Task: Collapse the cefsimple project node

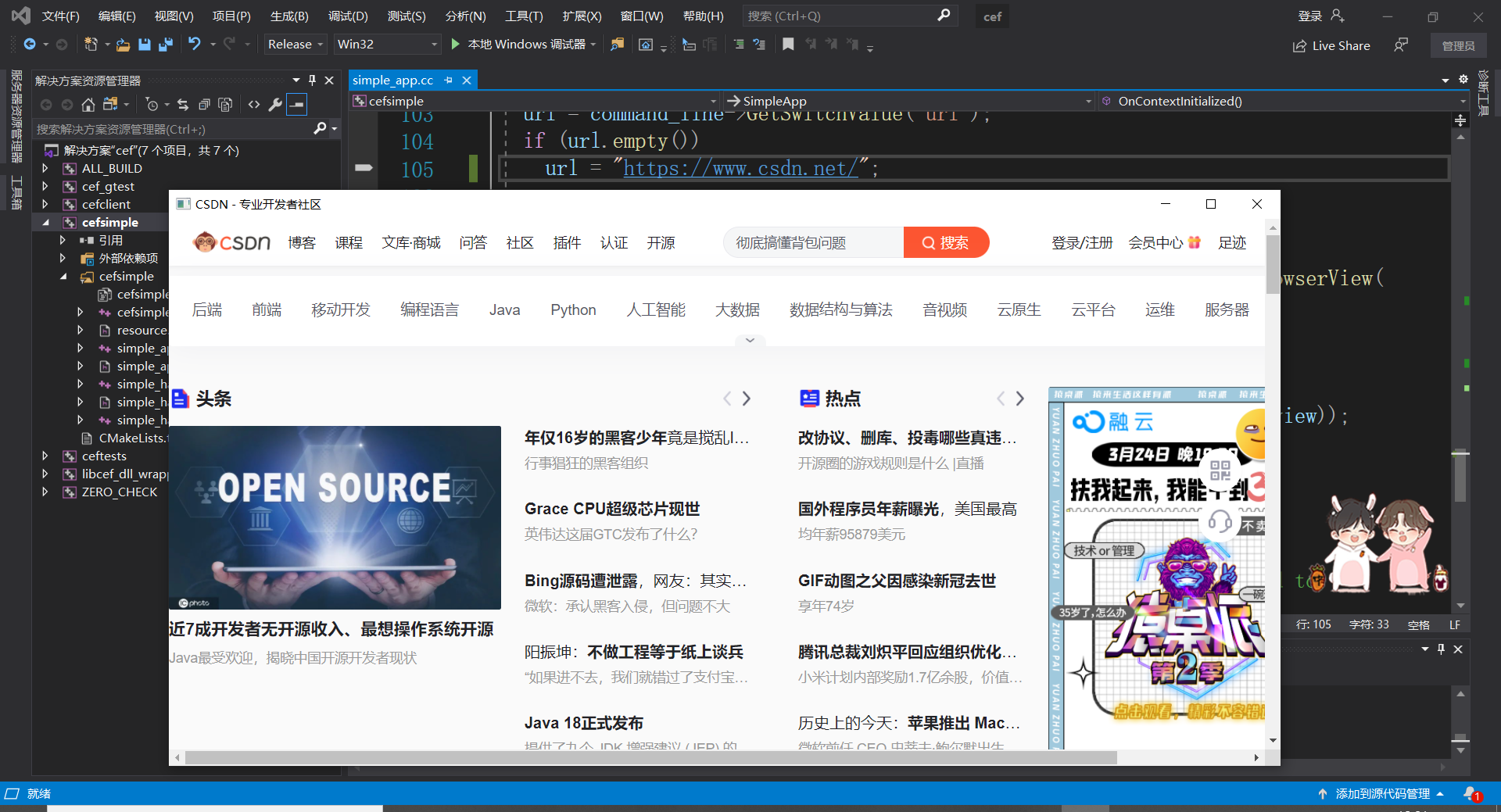Action: 47,222
